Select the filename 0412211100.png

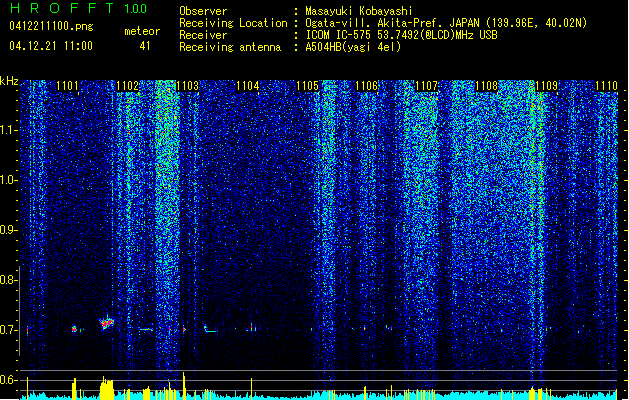(x=51, y=26)
